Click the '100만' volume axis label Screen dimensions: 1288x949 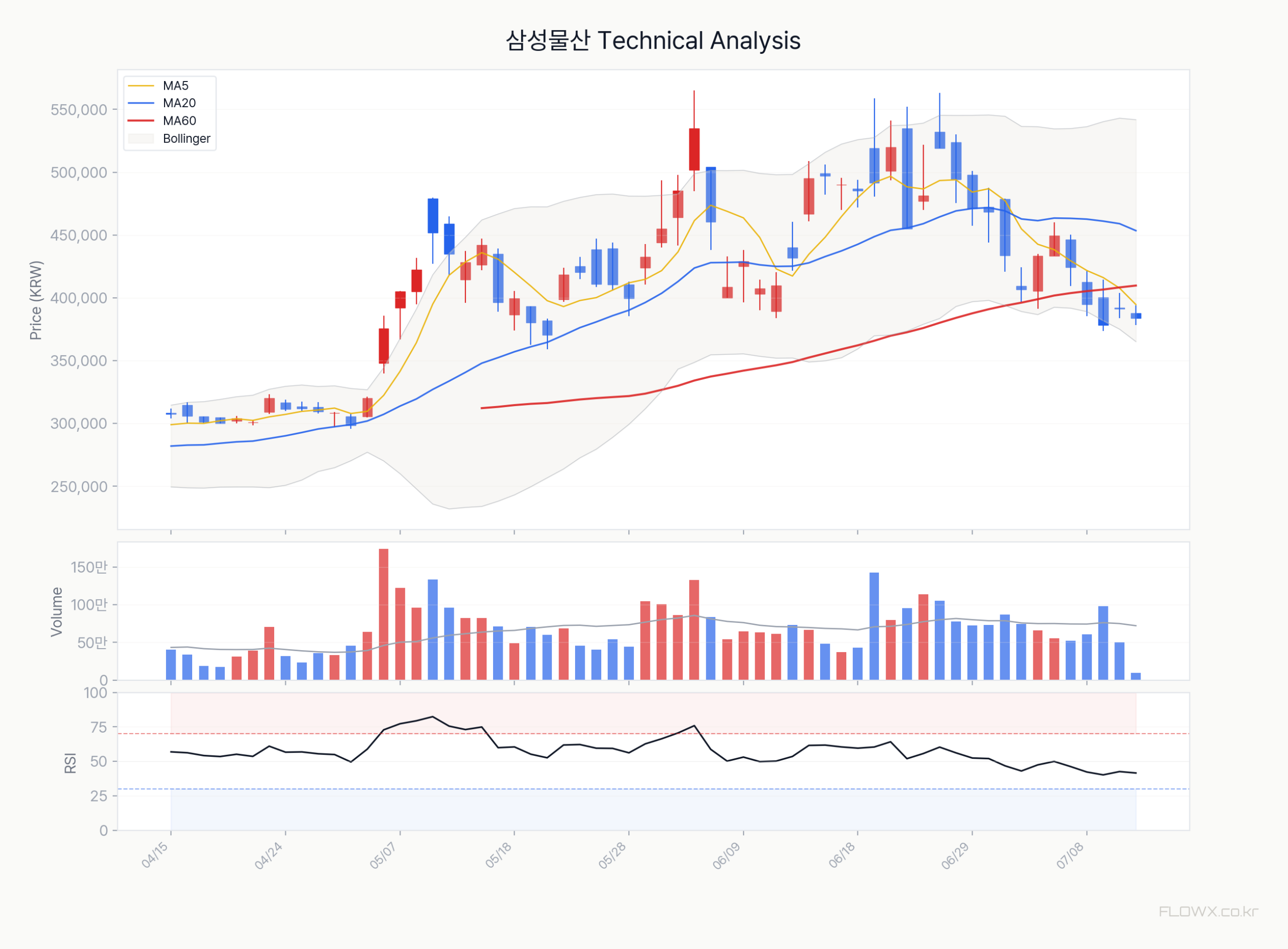point(89,605)
